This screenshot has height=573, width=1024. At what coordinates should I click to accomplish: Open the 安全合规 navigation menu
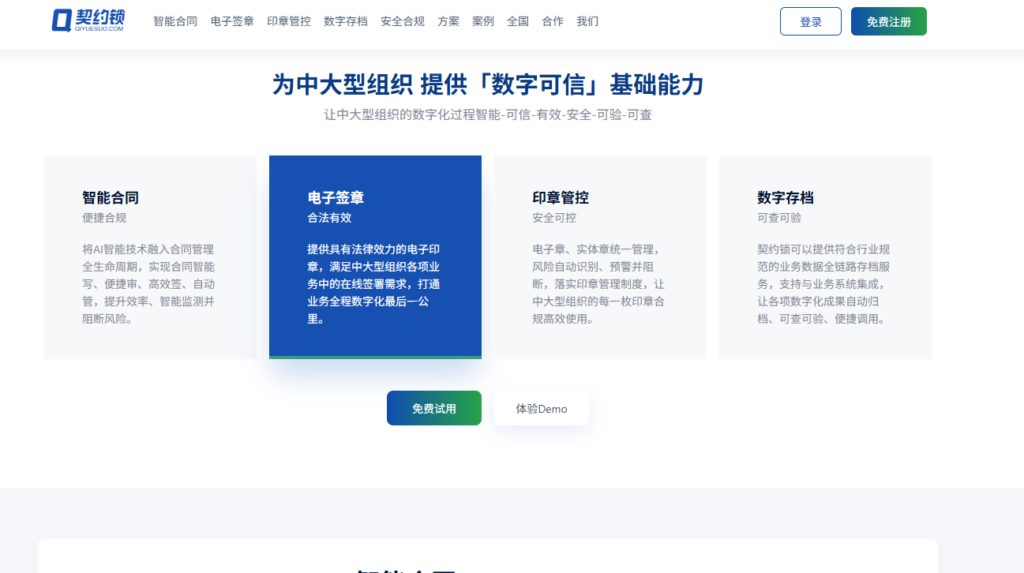pyautogui.click(x=402, y=22)
